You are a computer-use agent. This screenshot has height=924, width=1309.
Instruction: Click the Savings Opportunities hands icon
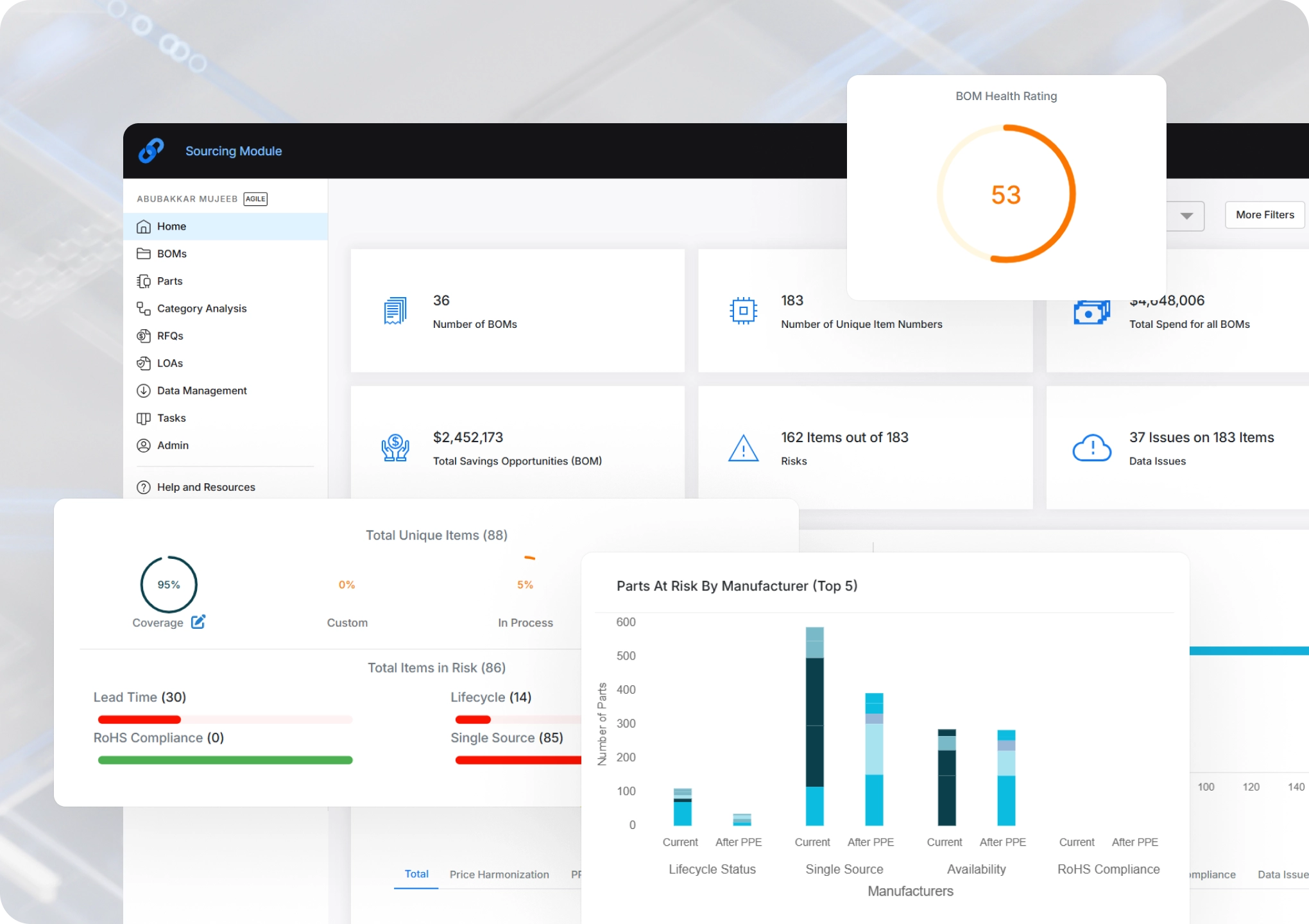tap(395, 447)
